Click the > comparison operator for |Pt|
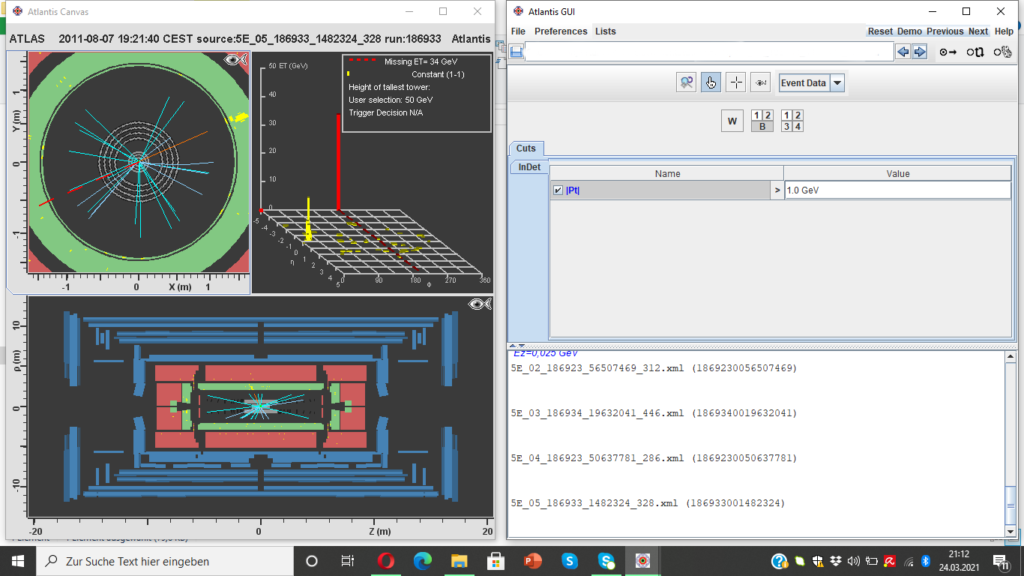 (777, 190)
